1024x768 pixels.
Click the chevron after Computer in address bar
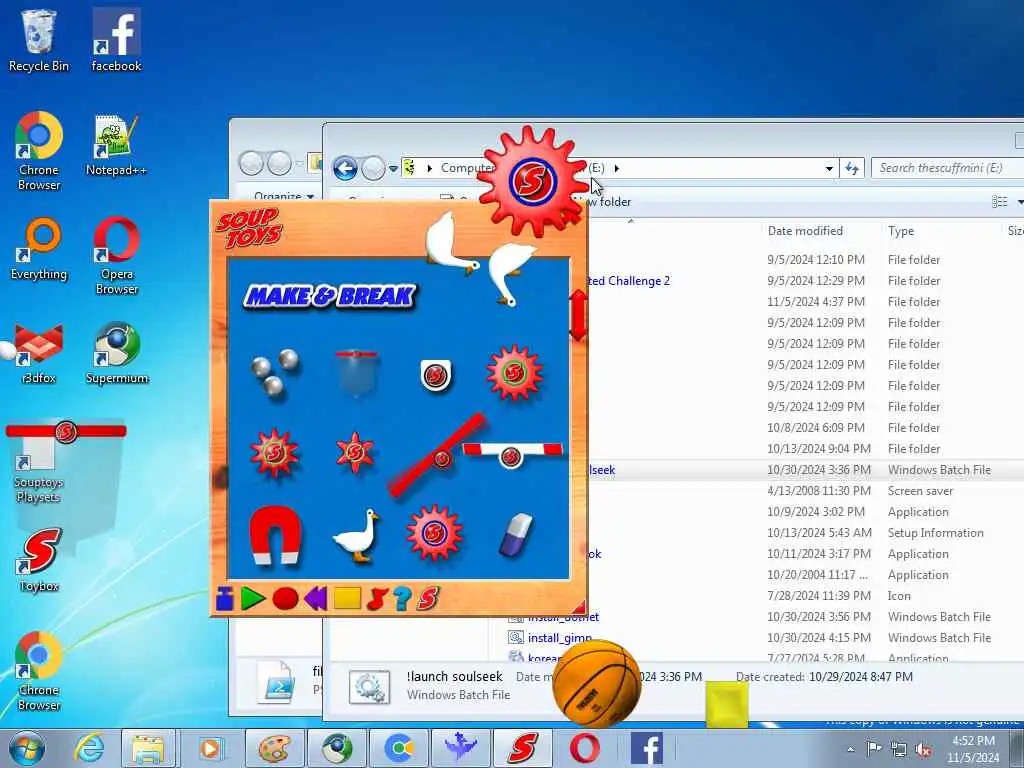click(x=429, y=168)
